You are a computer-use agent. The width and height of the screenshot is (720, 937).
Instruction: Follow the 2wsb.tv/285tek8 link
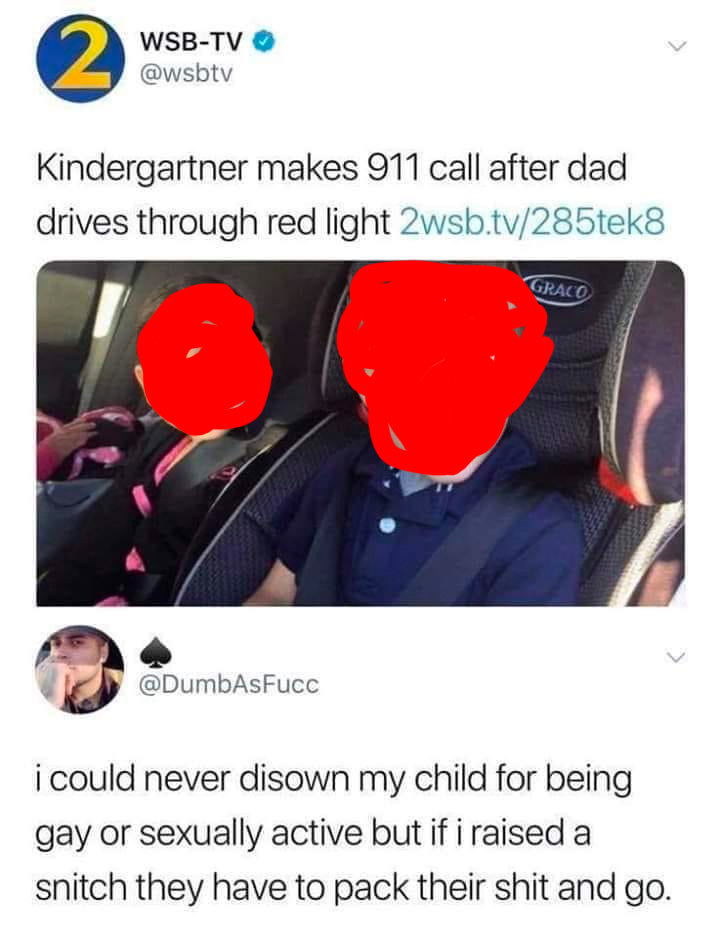(531, 222)
